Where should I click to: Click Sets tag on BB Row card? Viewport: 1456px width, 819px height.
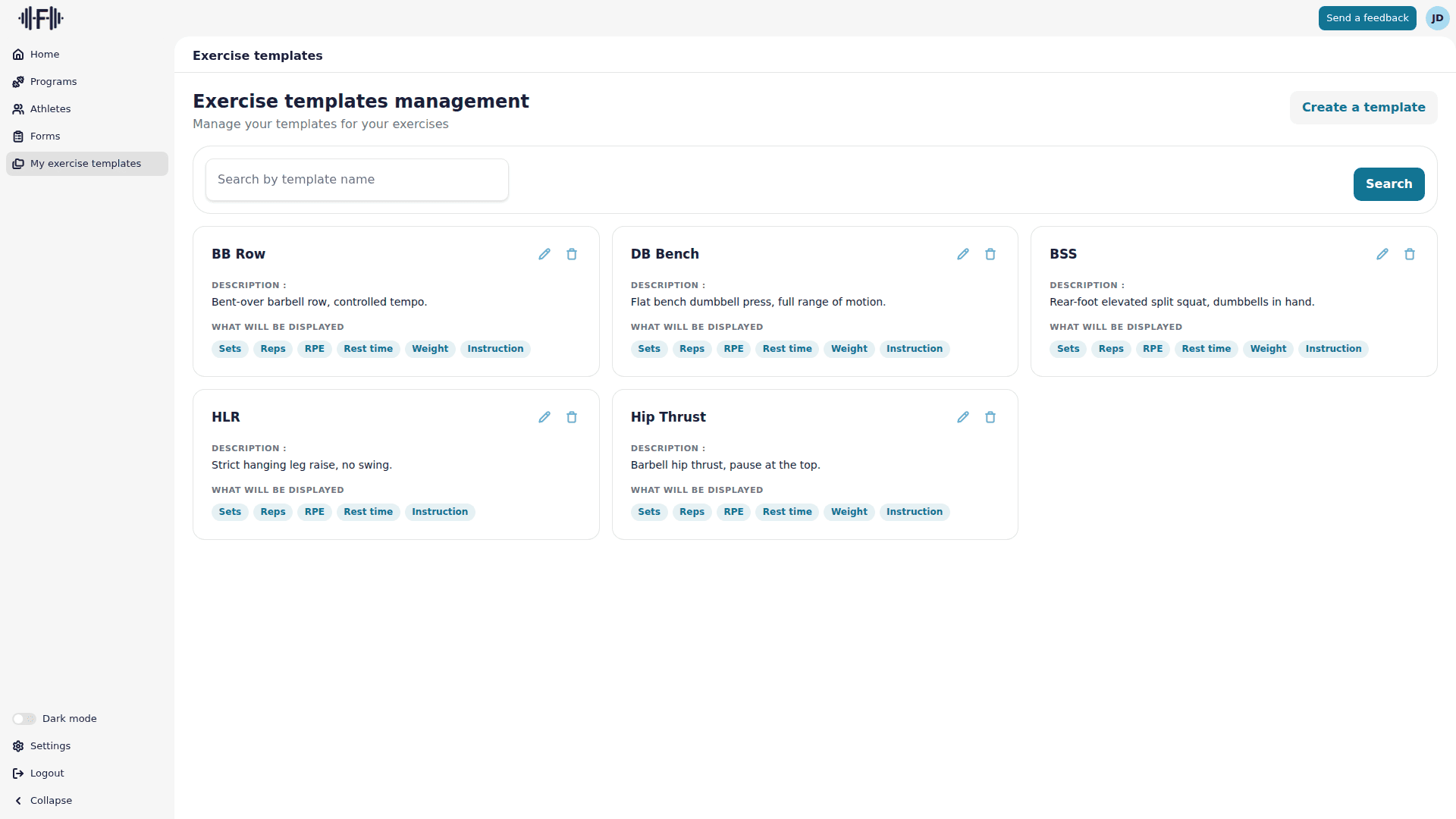pyautogui.click(x=230, y=349)
